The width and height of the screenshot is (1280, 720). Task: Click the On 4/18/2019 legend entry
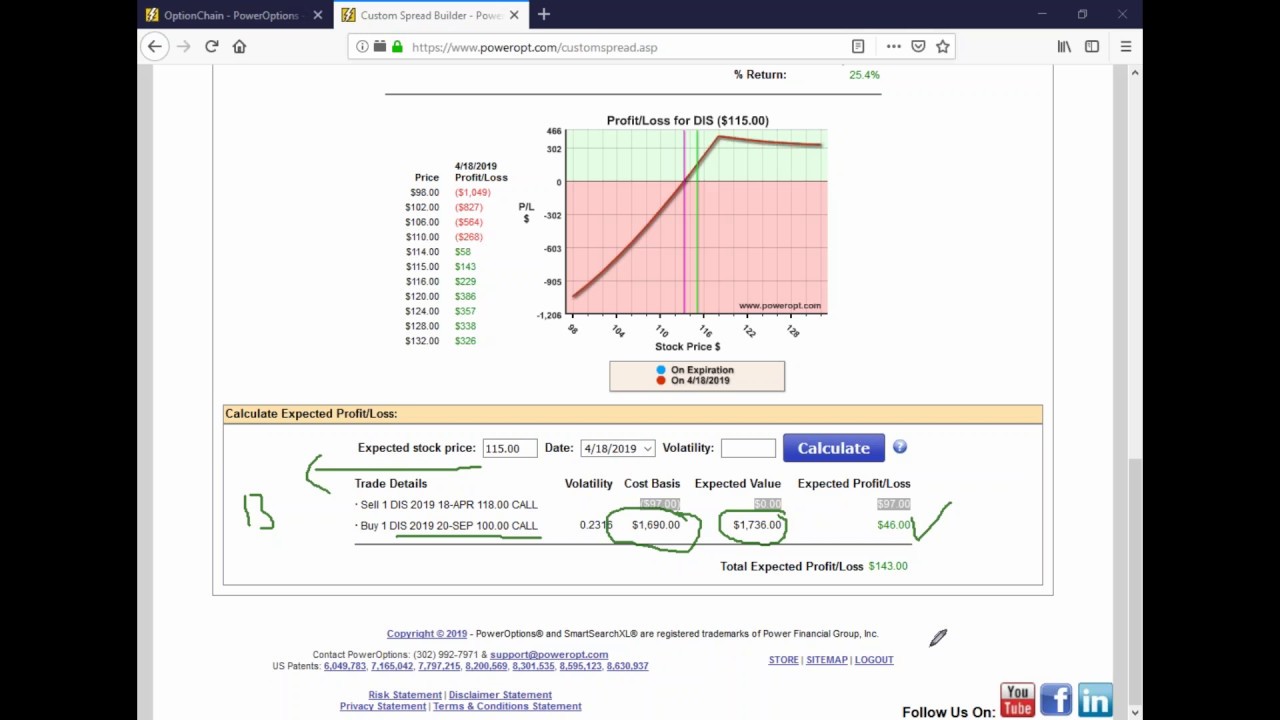[693, 380]
